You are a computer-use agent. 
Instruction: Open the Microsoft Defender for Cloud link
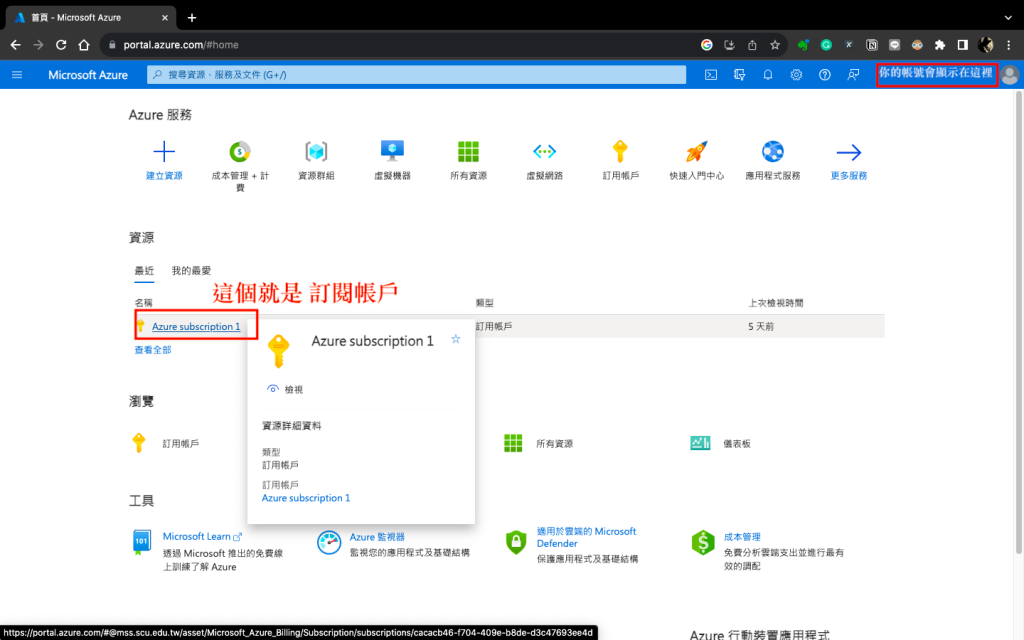point(586,537)
